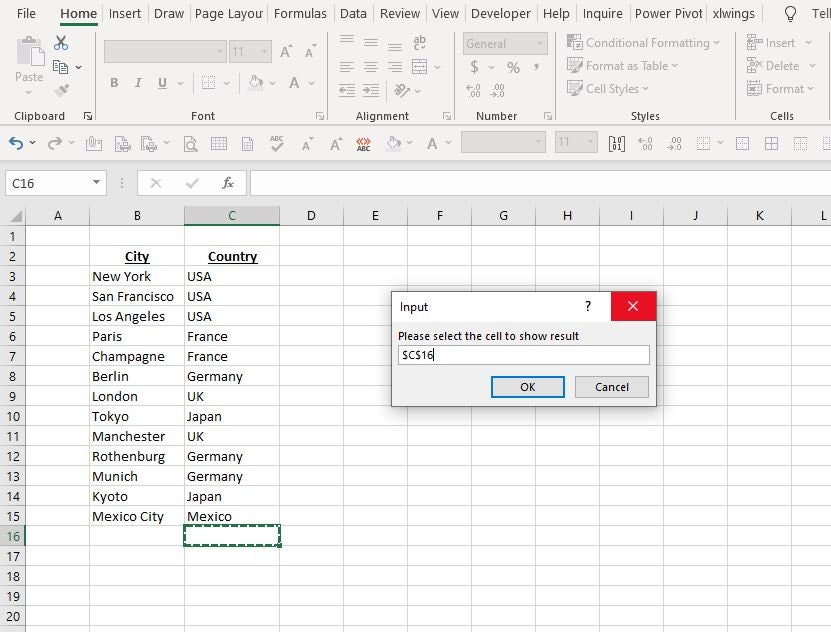Image resolution: width=831 pixels, height=632 pixels.
Task: Click ribbon Decrease Decimal icon
Action: [x=497, y=91]
